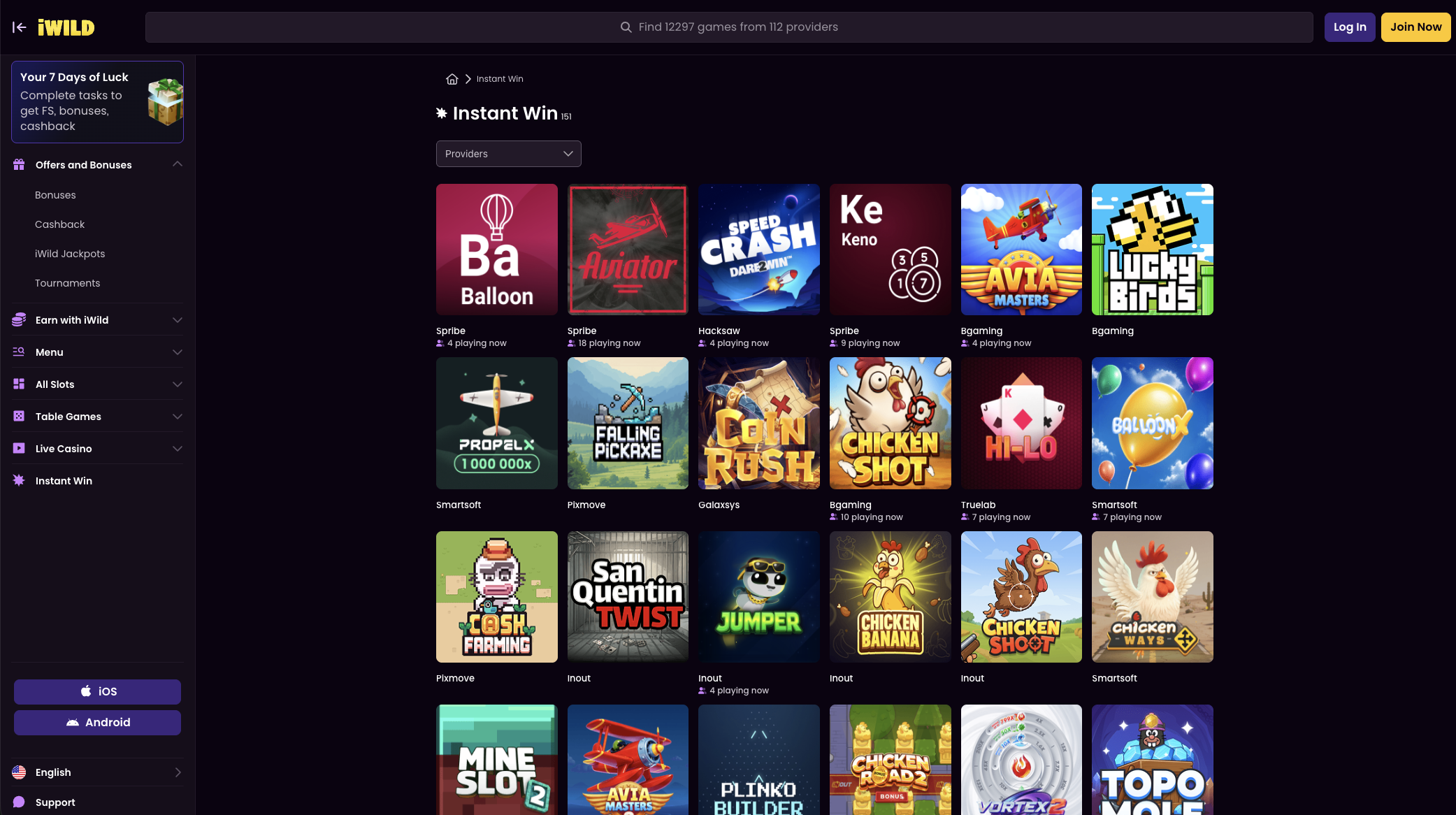This screenshot has height=815, width=1456.
Task: Launch the Lucky Birds game
Action: pyautogui.click(x=1153, y=250)
